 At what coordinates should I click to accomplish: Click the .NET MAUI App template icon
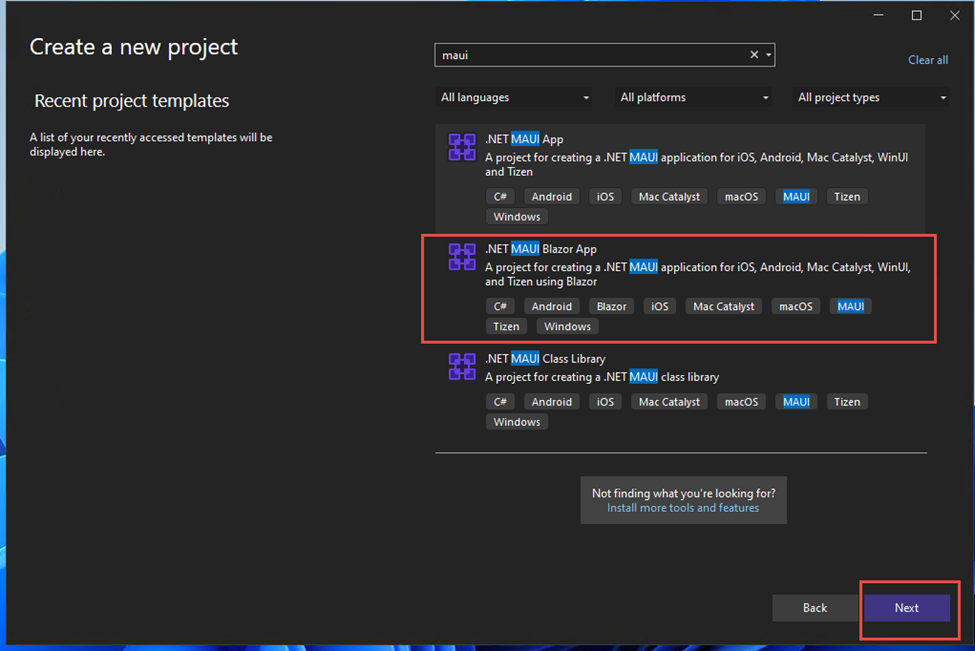(x=461, y=147)
